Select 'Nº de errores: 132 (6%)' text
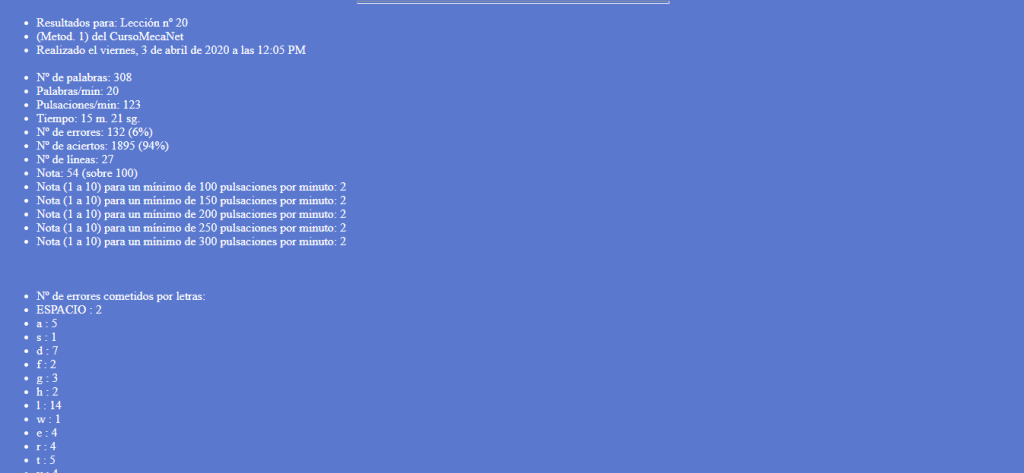 point(94,133)
